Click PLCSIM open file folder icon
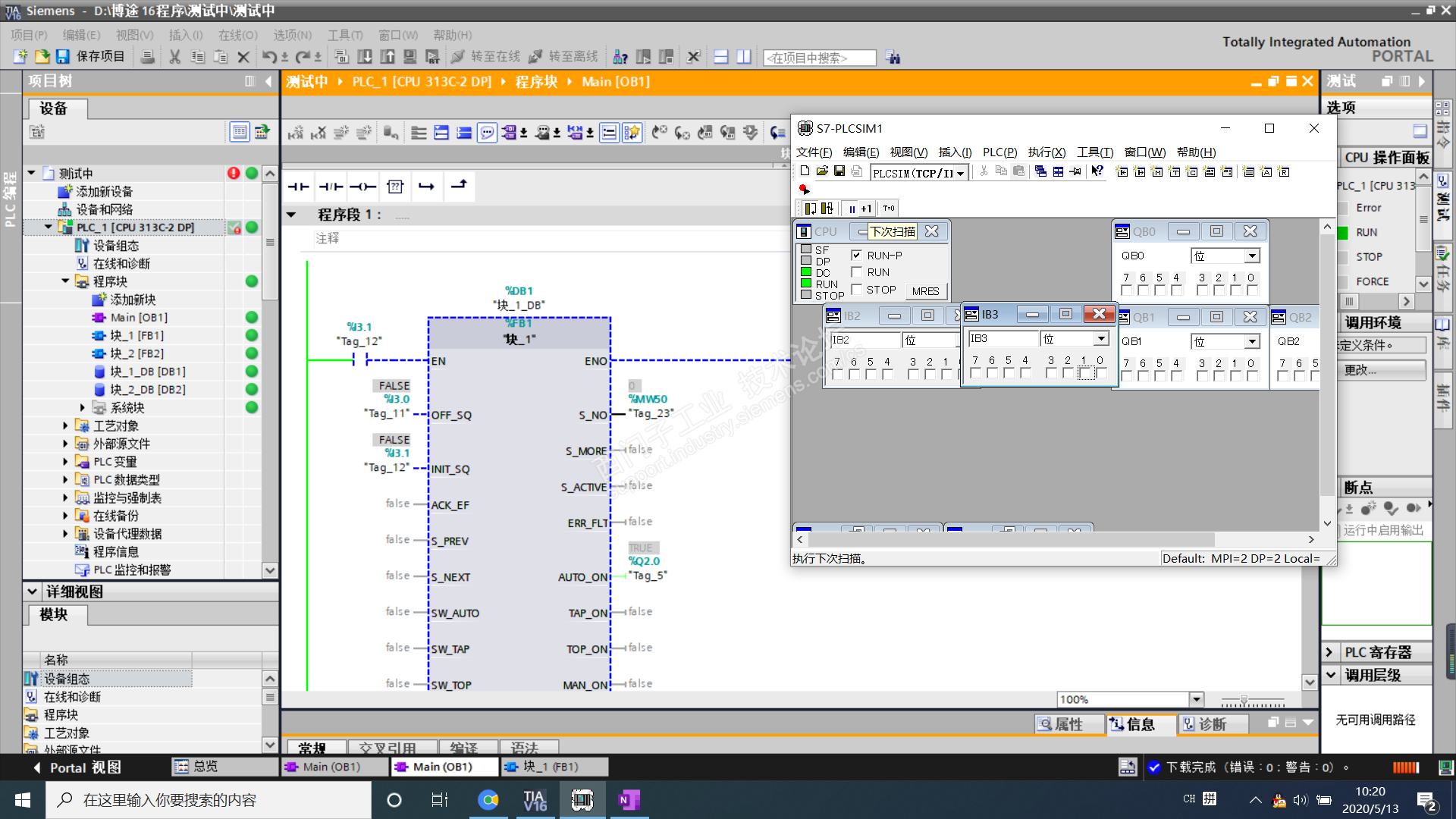This screenshot has width=1456, height=819. point(822,172)
